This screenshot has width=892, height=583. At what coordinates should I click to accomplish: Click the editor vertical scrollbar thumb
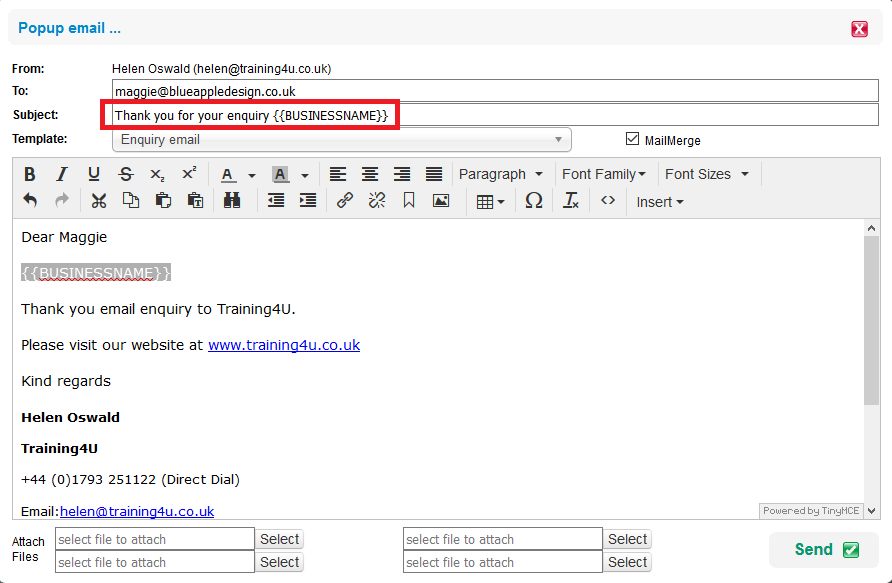[872, 320]
